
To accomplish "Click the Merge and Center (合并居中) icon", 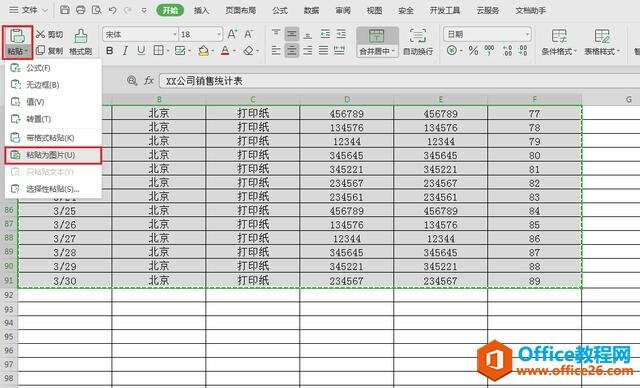I will (376, 36).
